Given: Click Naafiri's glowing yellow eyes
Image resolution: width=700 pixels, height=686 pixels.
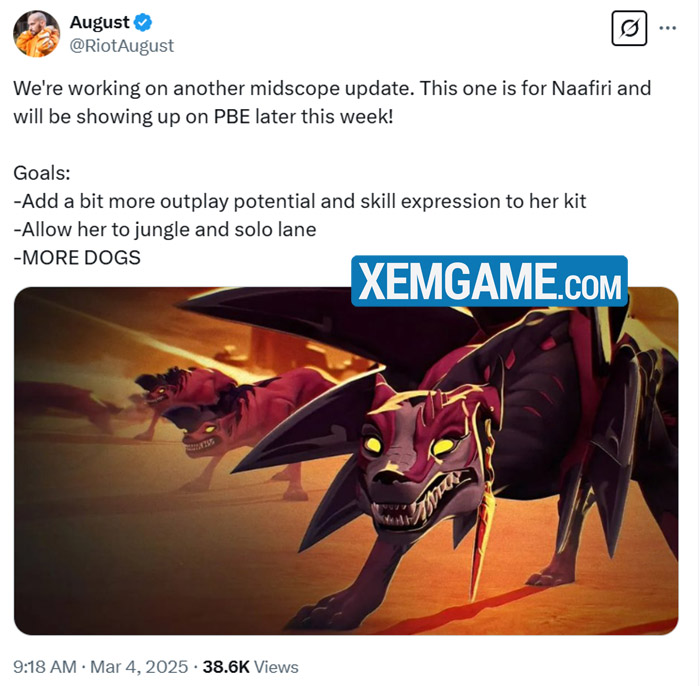Looking at the screenshot, I should 407,445.
